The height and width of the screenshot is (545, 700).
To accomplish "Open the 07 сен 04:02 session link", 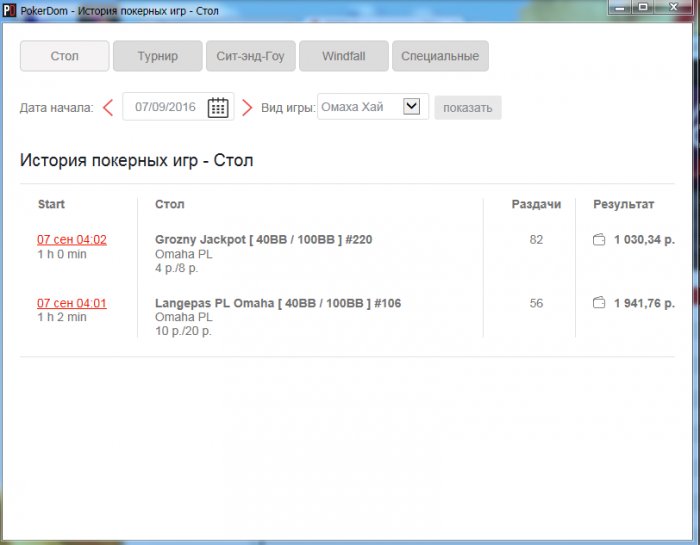I will point(72,240).
